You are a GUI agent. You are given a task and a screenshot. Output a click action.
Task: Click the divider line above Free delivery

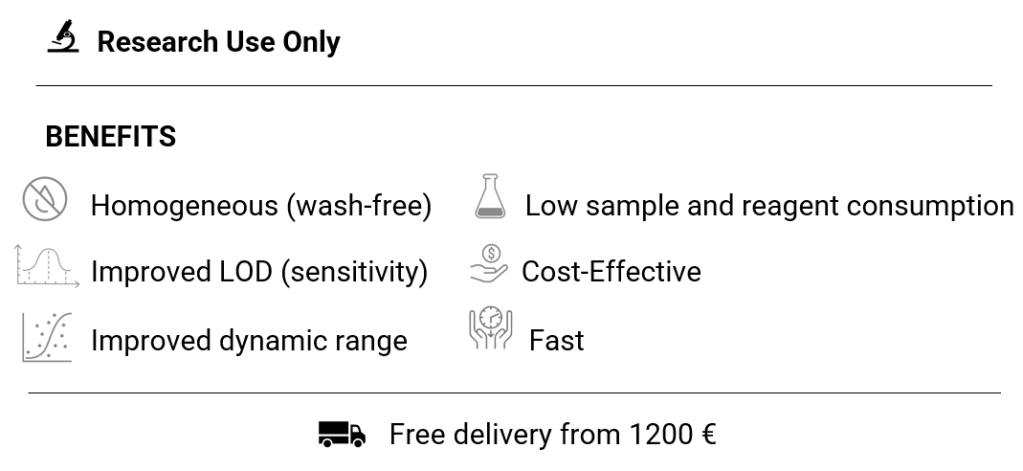click(514, 393)
